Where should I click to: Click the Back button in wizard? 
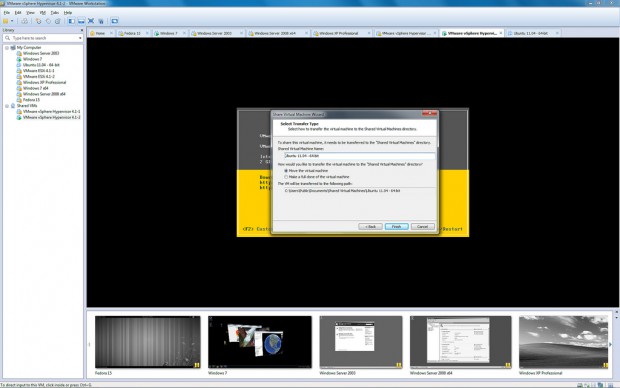[x=370, y=227]
